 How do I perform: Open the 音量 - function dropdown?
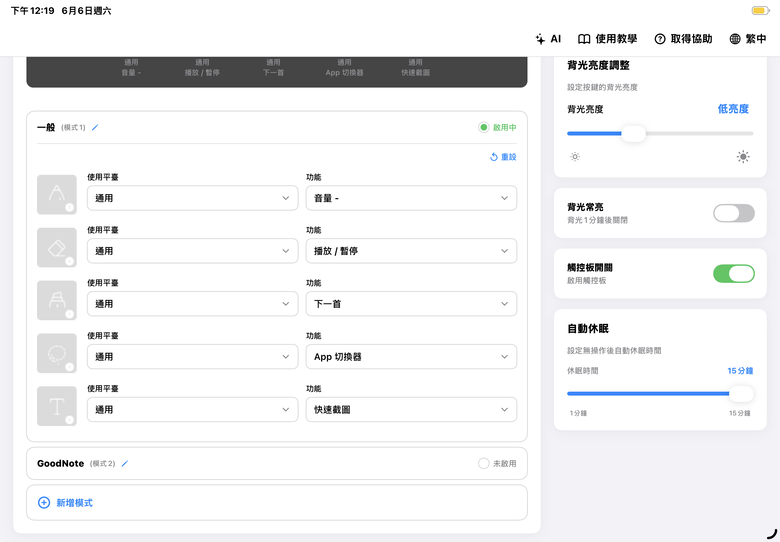[411, 198]
